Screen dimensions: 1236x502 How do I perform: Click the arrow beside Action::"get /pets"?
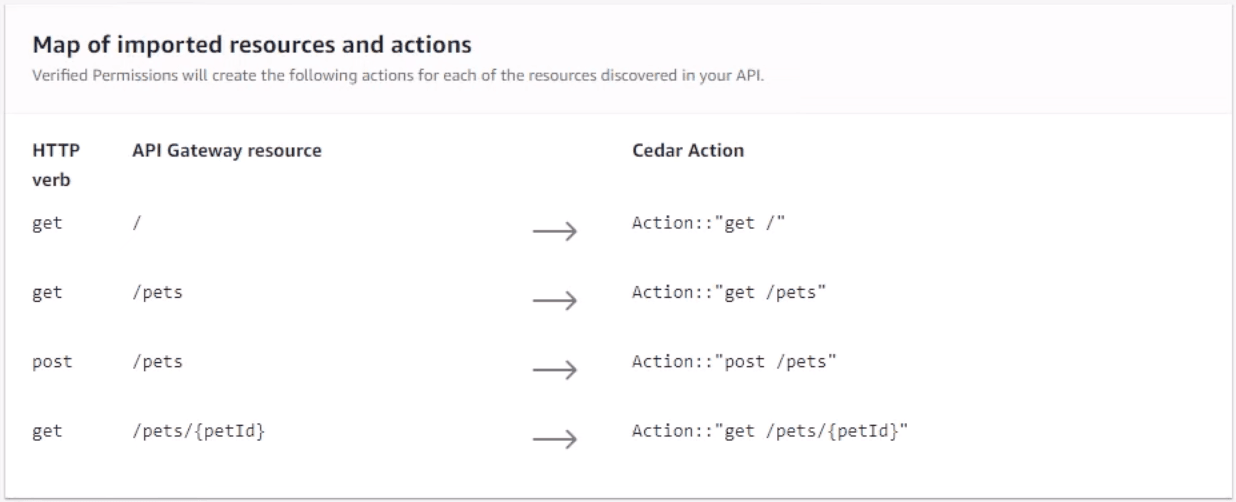pos(555,301)
